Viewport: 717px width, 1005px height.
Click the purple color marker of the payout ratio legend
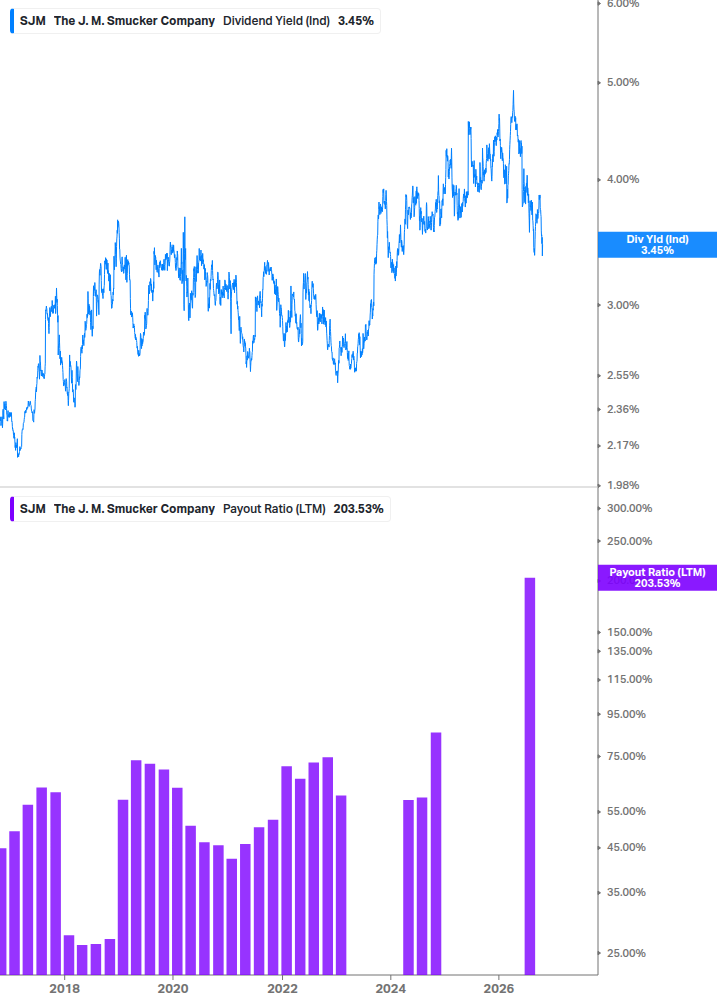(x=12, y=509)
